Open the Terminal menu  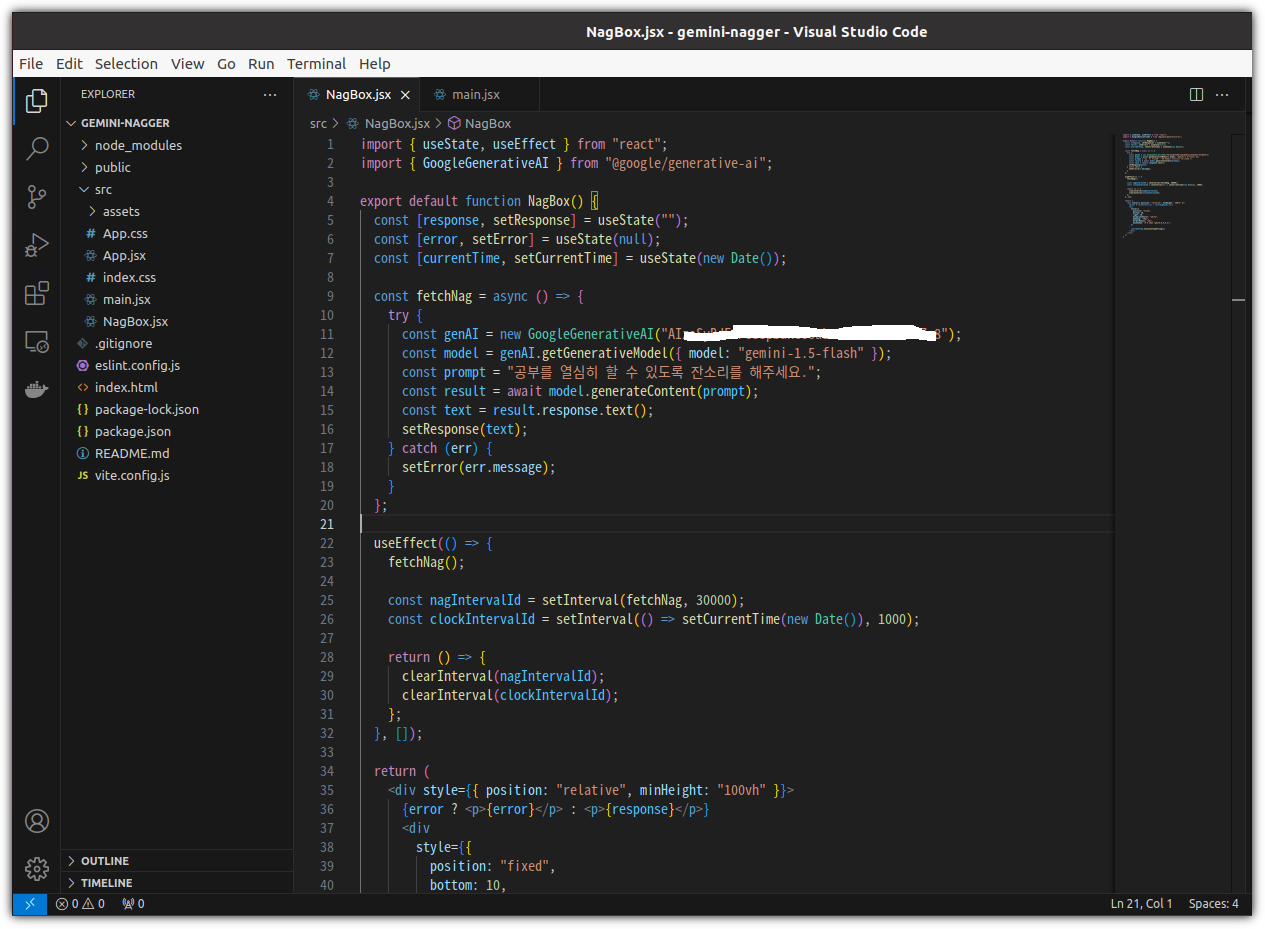click(x=316, y=63)
